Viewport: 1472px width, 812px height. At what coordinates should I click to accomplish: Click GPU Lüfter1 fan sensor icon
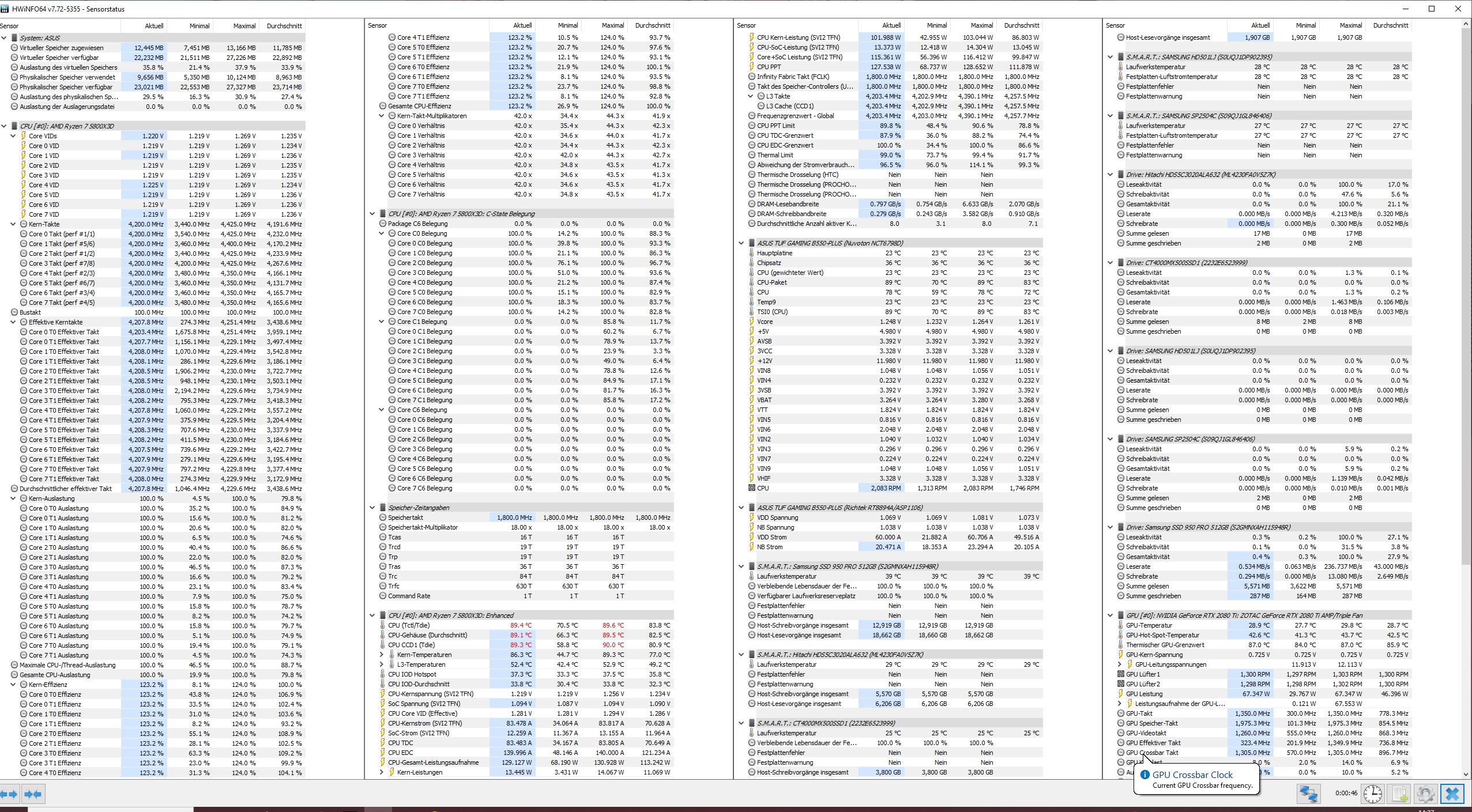(x=1121, y=674)
